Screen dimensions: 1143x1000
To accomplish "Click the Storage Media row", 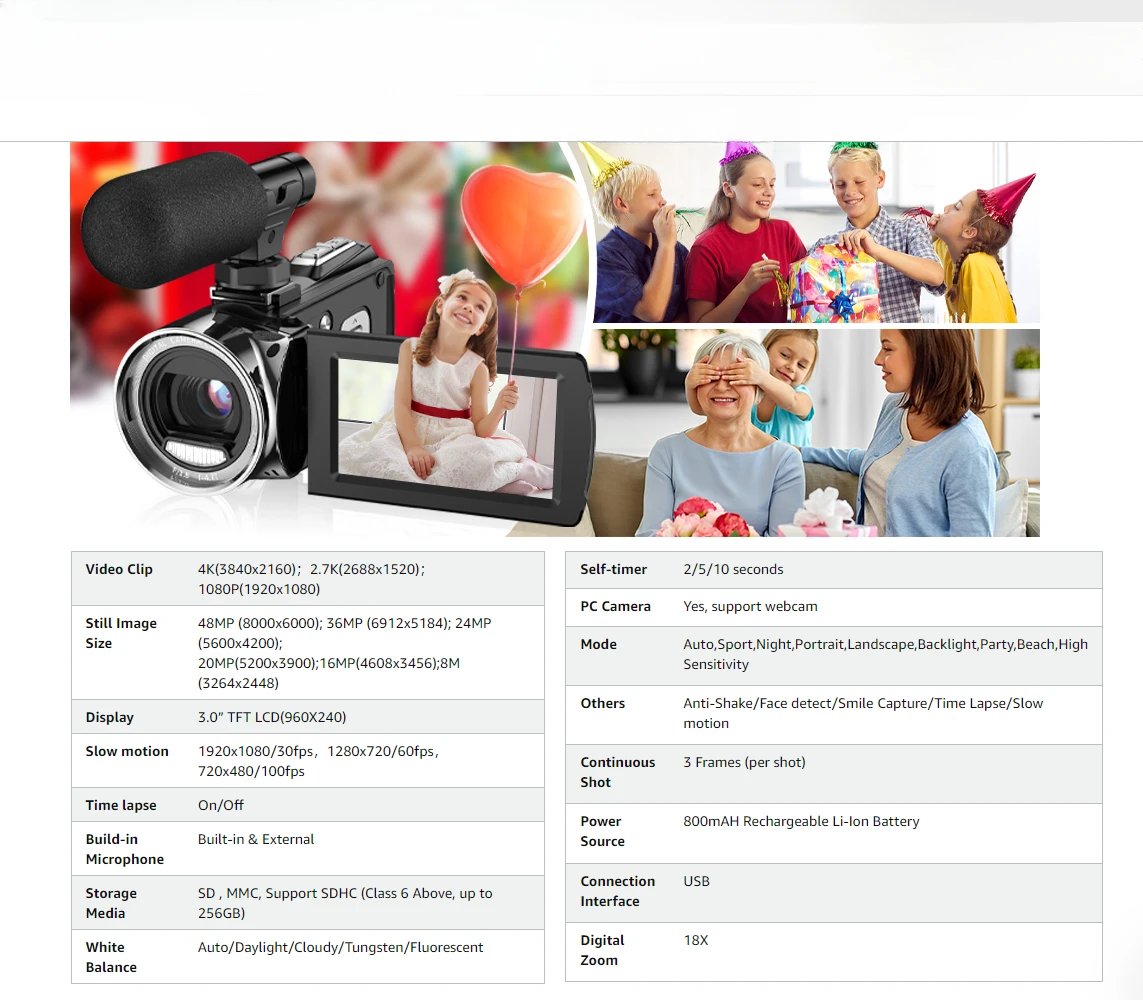I will coord(300,902).
